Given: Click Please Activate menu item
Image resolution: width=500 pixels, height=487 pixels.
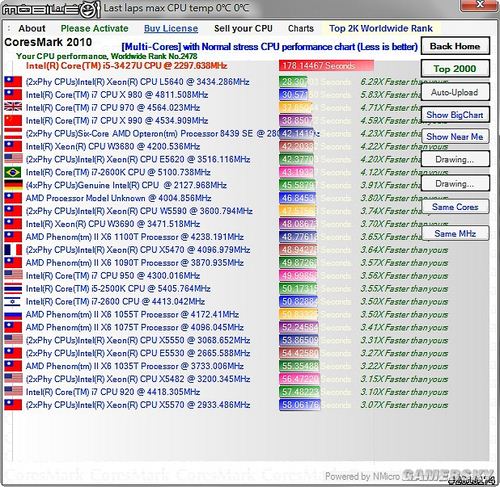Looking at the screenshot, I should coord(95,29).
